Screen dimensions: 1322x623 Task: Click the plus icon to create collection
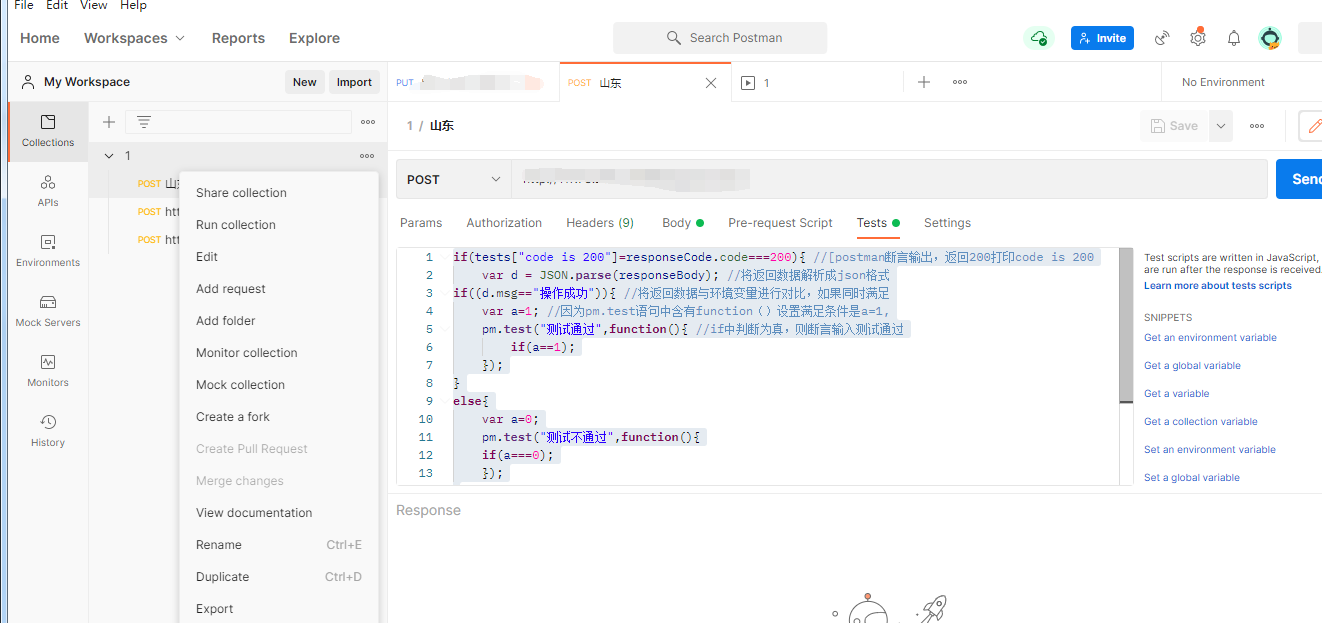click(109, 122)
